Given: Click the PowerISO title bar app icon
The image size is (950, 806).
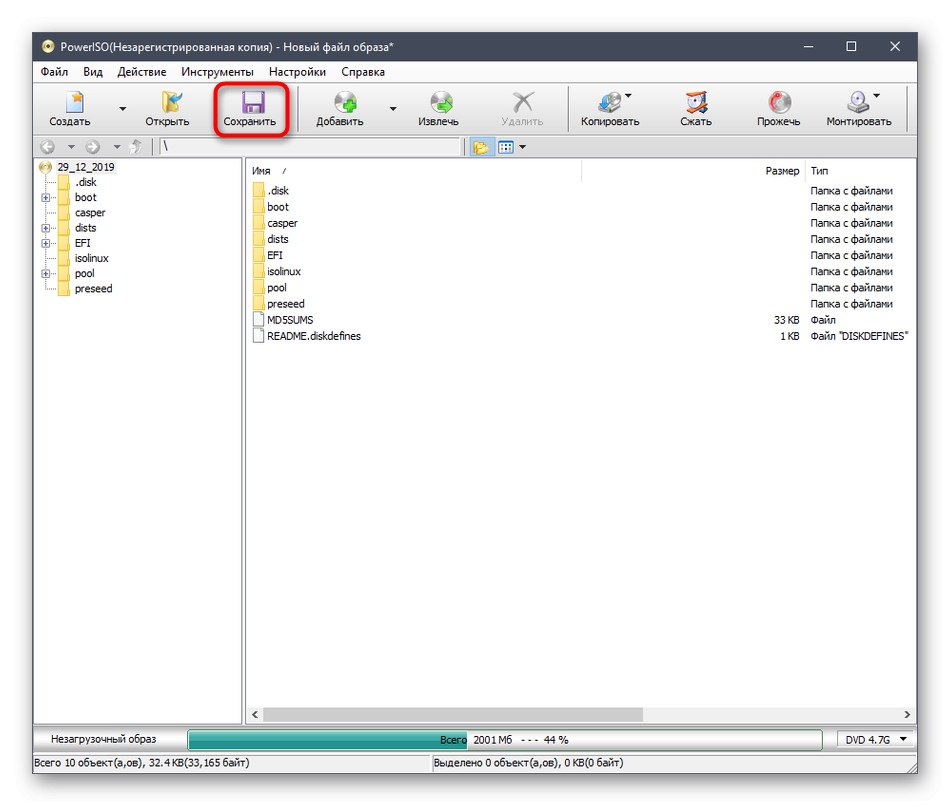Looking at the screenshot, I should [48, 47].
